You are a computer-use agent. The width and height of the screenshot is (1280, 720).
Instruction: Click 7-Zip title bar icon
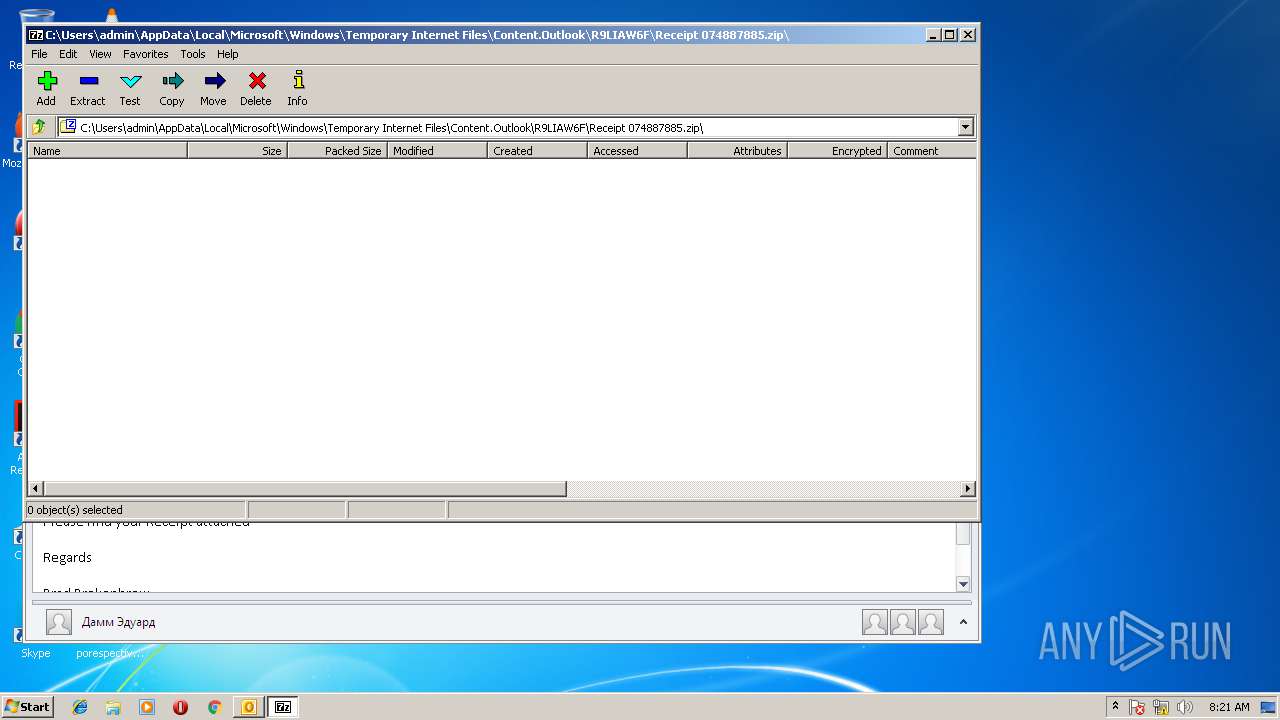click(35, 34)
